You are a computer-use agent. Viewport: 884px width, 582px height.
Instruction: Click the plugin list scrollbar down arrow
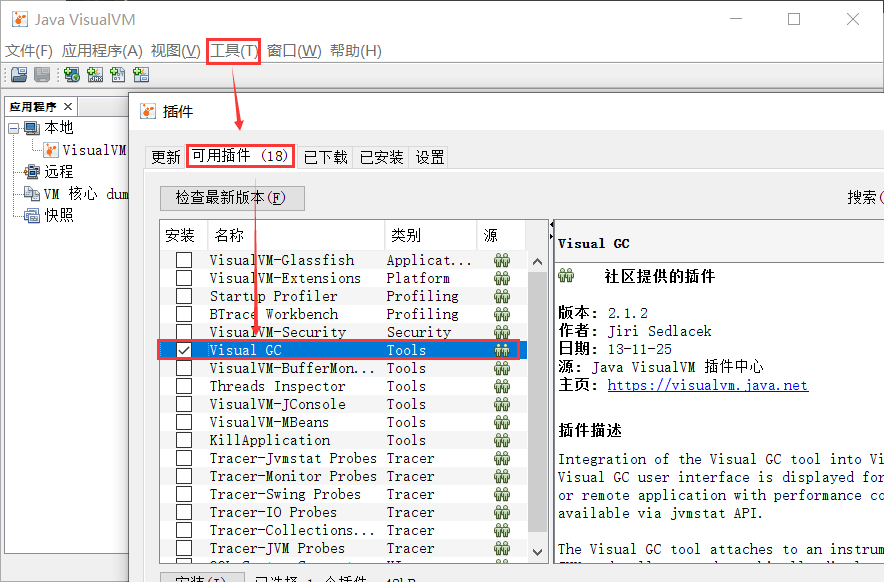537,552
